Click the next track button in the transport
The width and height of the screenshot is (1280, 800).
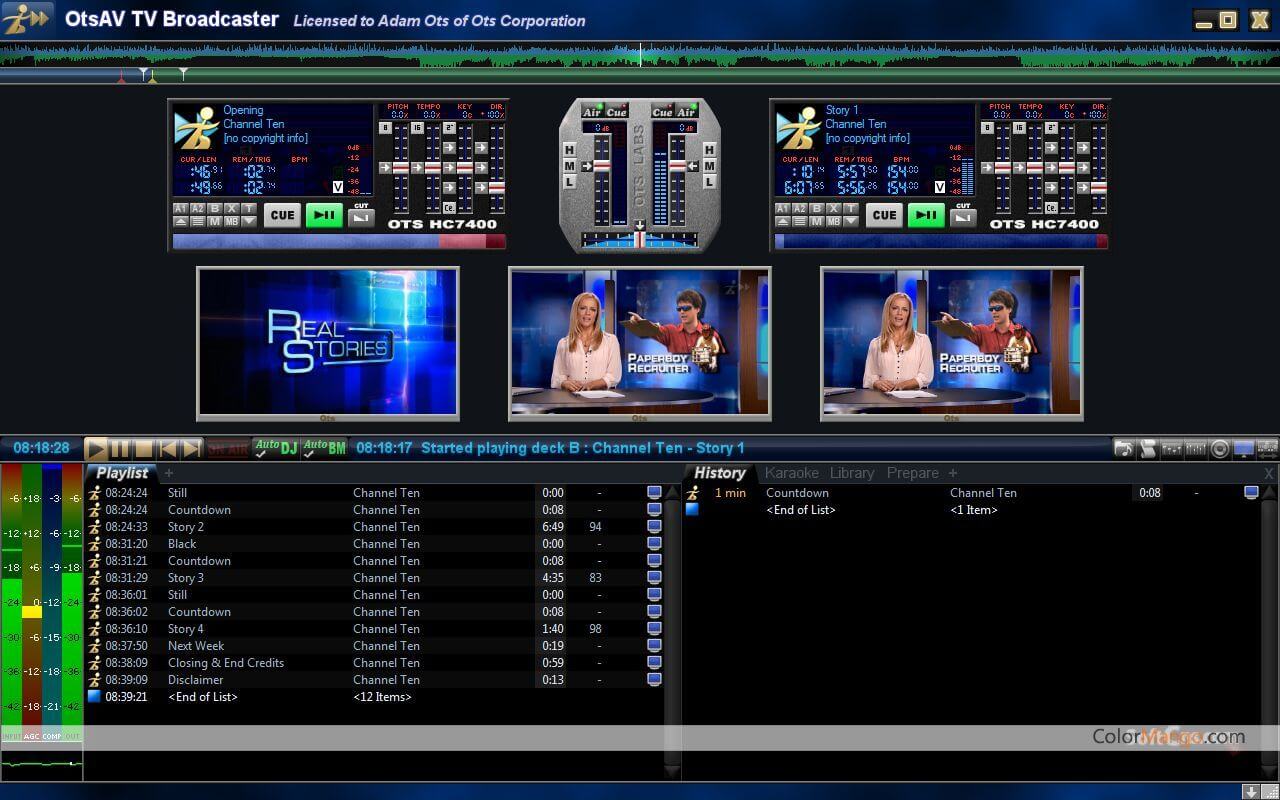tap(191, 449)
